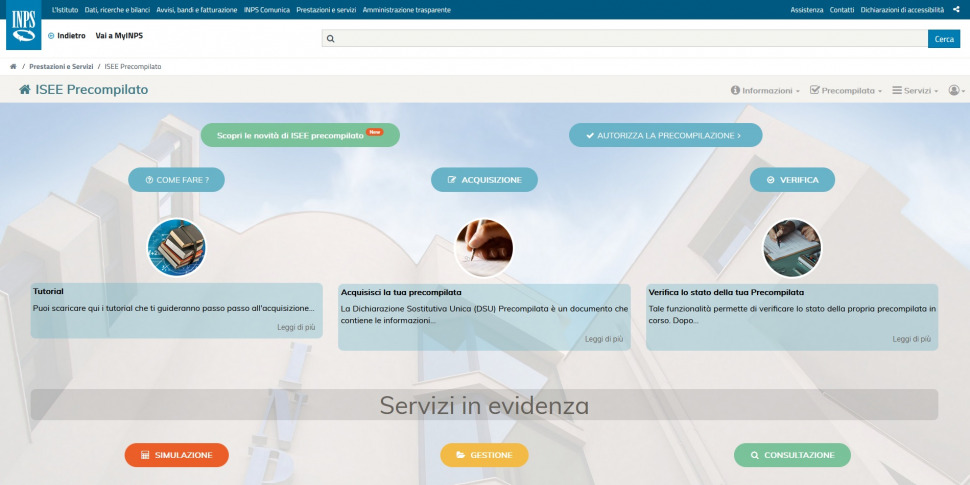Click Scopri le novità di ISEE precompilato

point(300,135)
